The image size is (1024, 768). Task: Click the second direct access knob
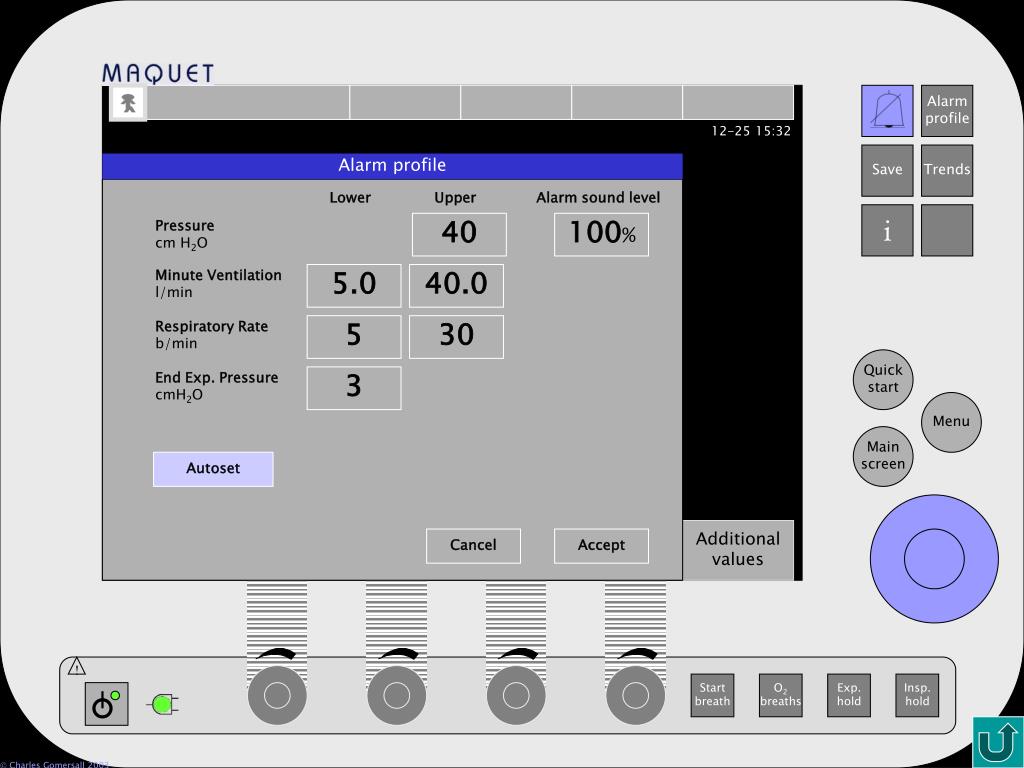click(x=396, y=696)
